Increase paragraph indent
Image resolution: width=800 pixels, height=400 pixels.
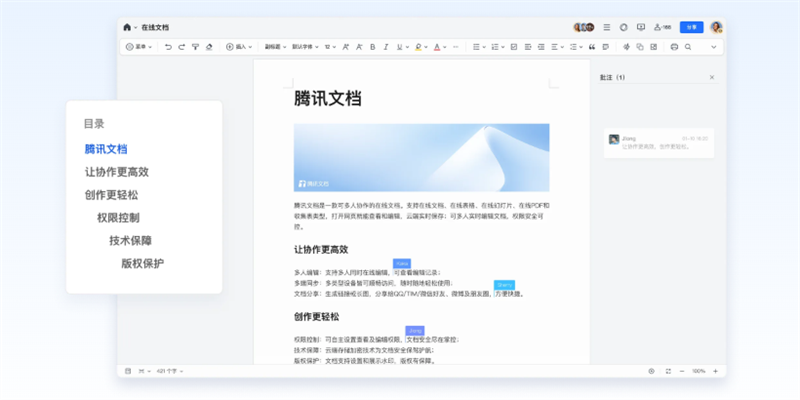528,47
